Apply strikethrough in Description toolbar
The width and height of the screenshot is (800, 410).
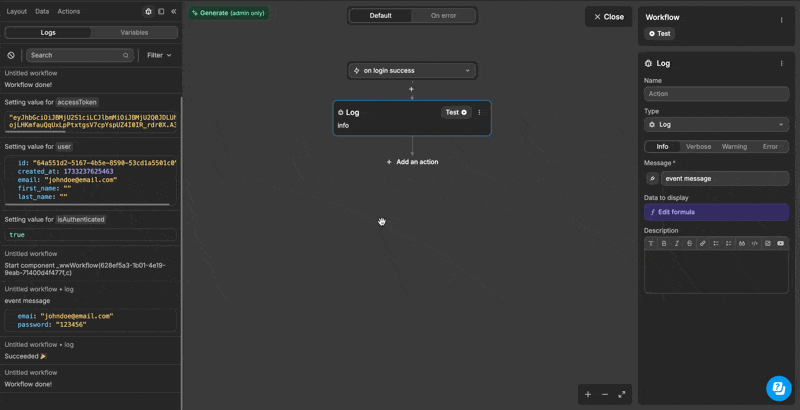(690, 243)
